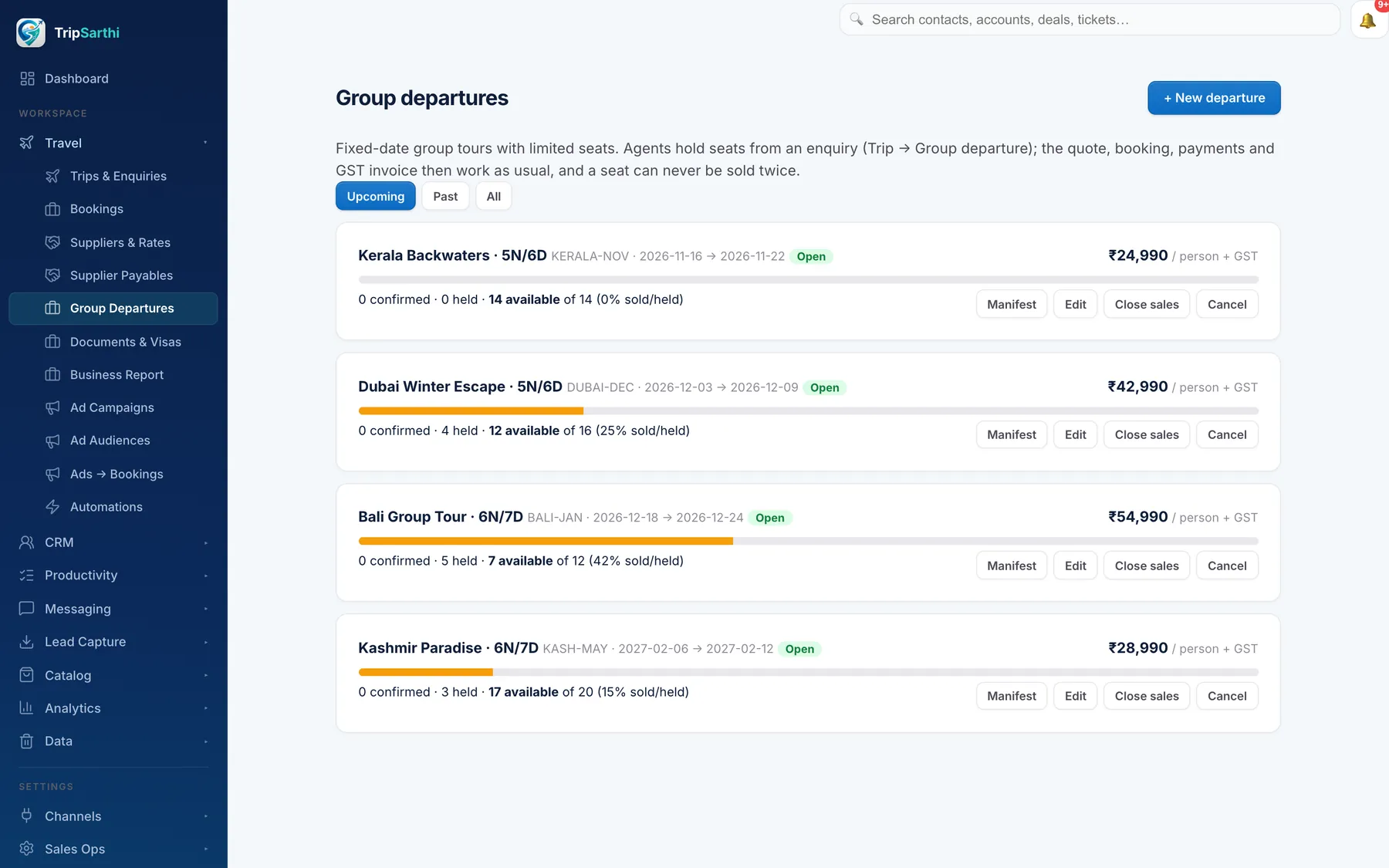Click the Trips & Enquiries plane icon

(x=52, y=176)
